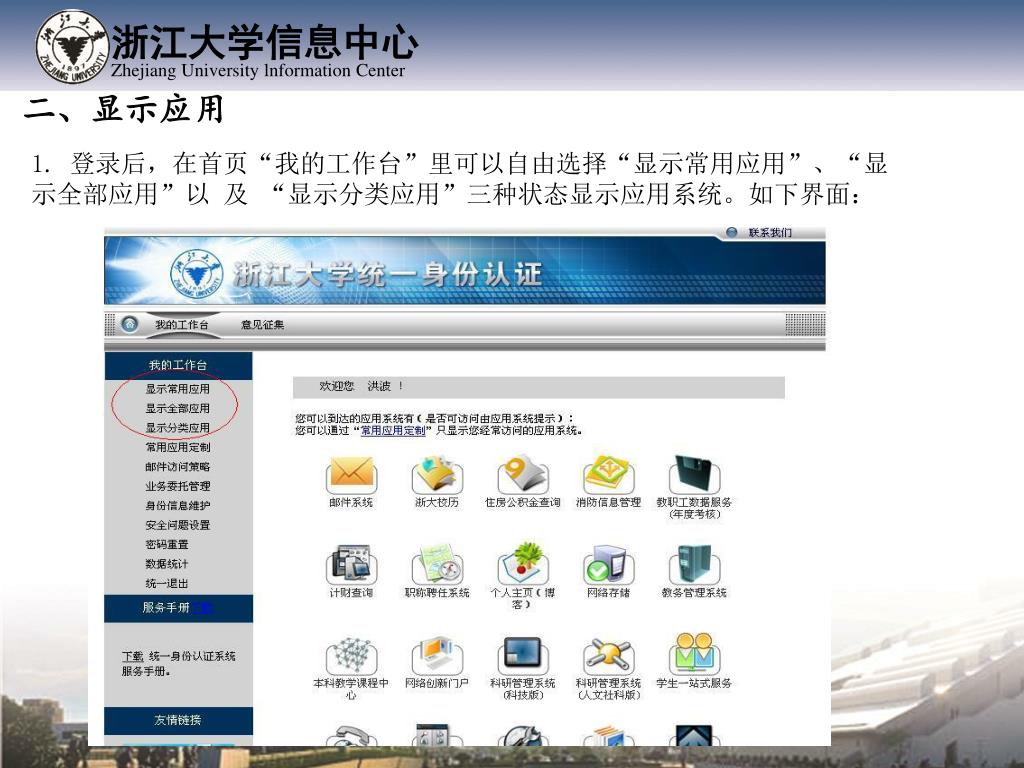Click 下载 link for 统一身份认证系统服务手册
Viewport: 1024px width, 768px height.
click(x=133, y=656)
